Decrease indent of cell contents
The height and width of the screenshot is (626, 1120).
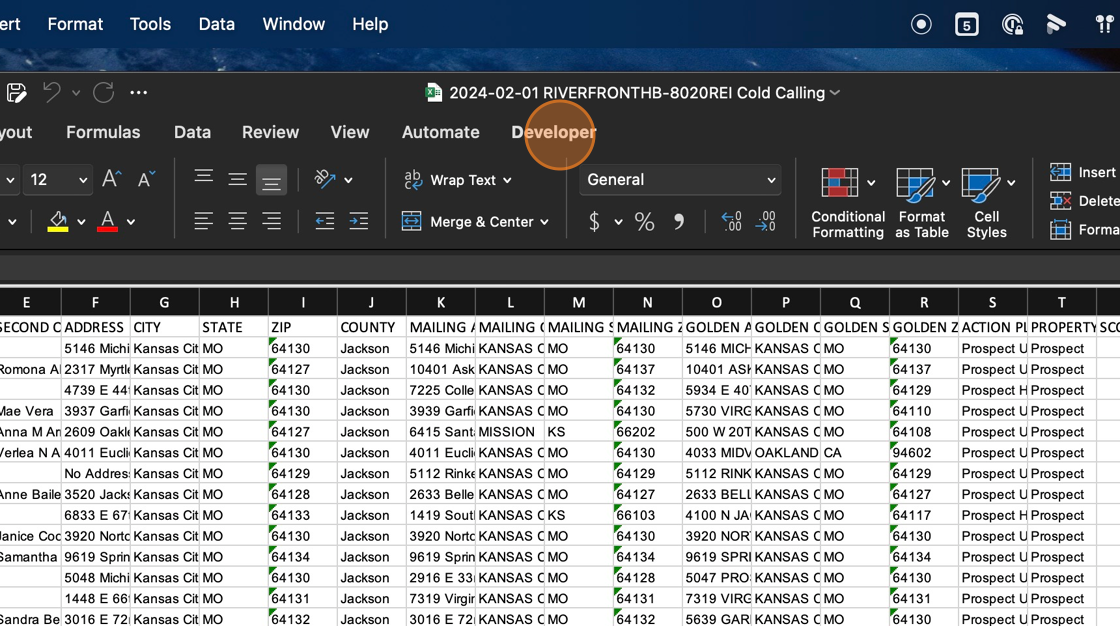(324, 222)
